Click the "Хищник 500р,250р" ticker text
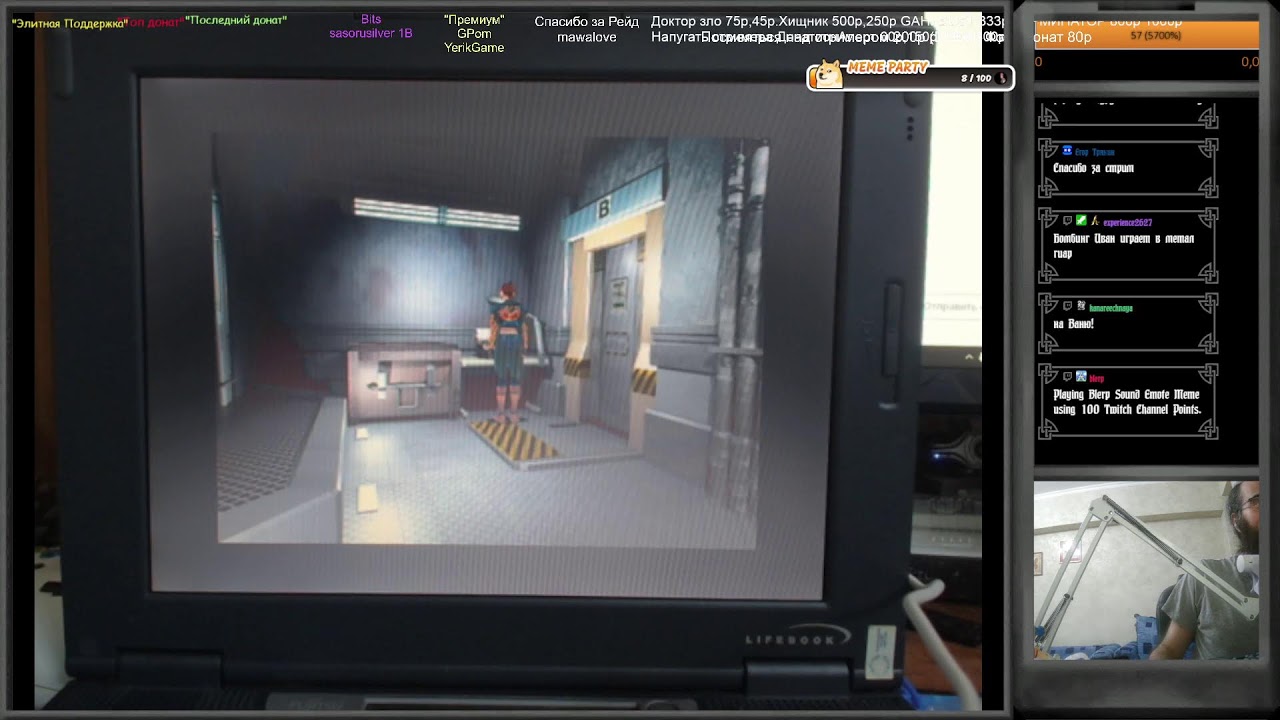This screenshot has width=1280, height=720. 836,22
